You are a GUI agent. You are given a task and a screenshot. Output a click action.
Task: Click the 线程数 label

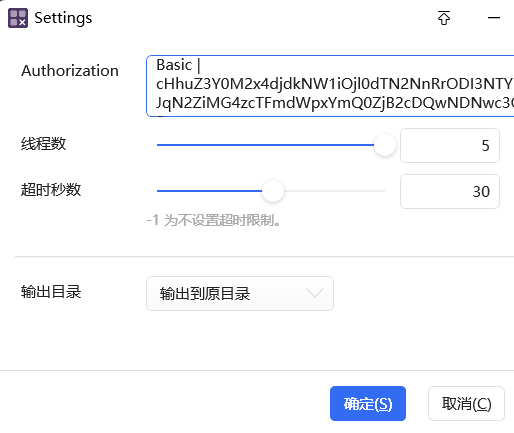44,144
